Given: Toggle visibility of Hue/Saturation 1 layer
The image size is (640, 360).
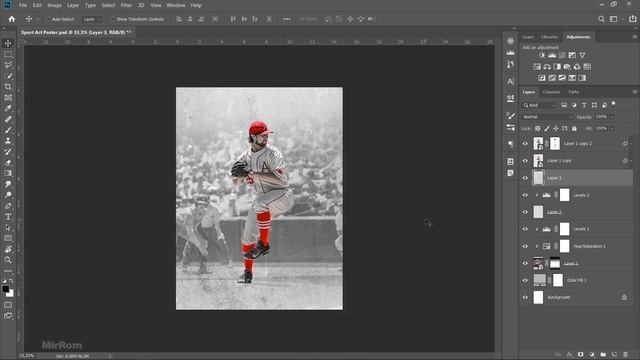Looking at the screenshot, I should (x=525, y=246).
